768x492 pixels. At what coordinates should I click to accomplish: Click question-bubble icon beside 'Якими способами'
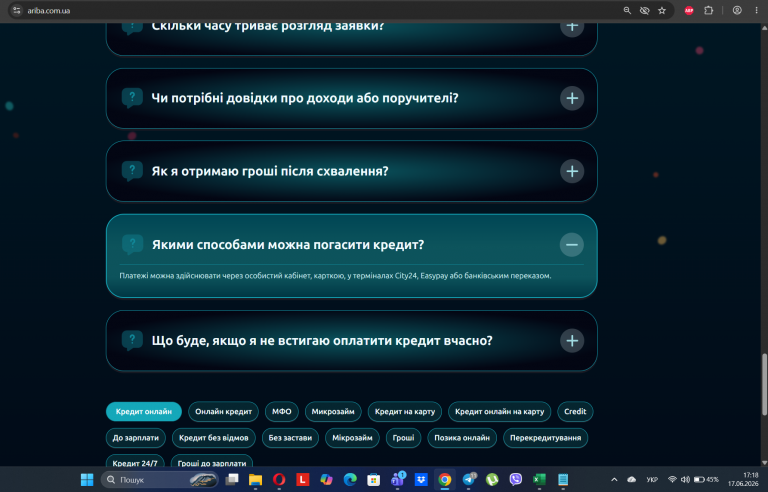tap(132, 244)
